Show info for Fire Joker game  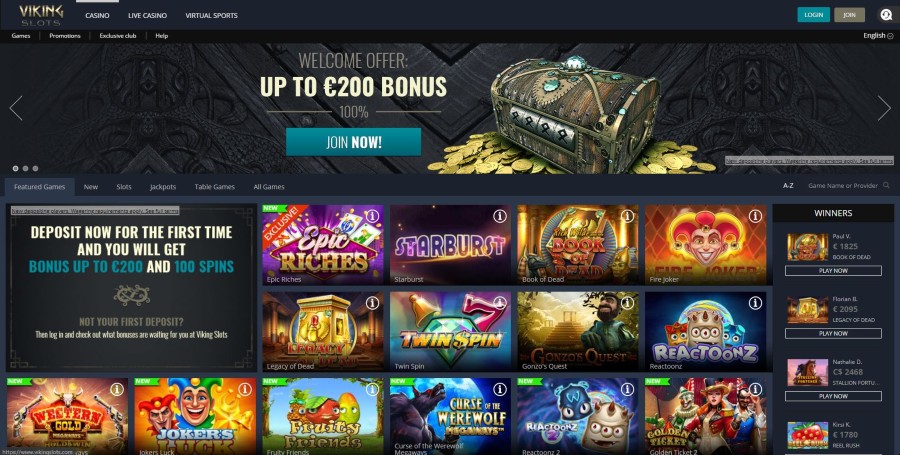(755, 216)
